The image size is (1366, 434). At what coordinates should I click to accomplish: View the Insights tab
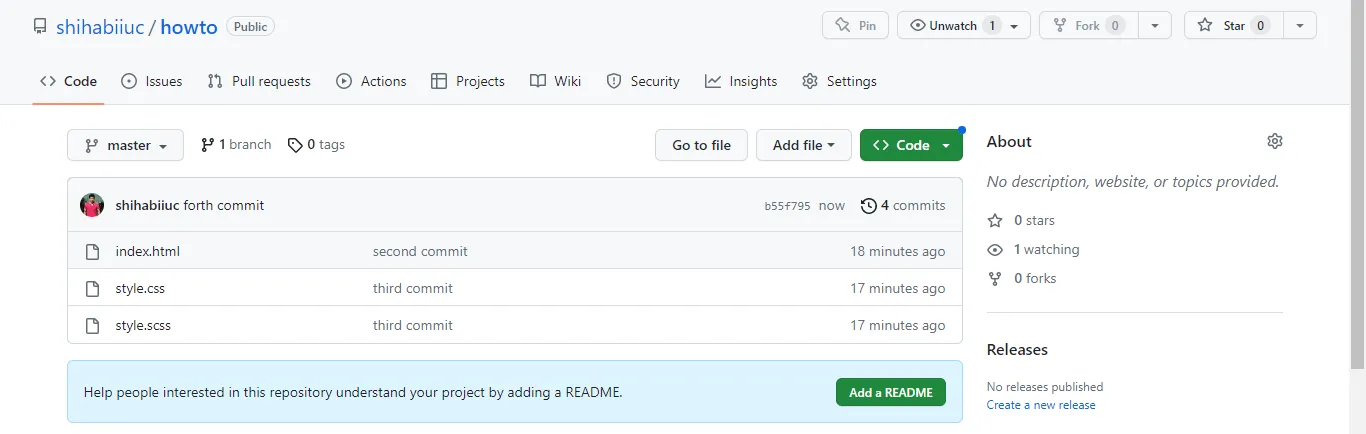click(x=741, y=81)
